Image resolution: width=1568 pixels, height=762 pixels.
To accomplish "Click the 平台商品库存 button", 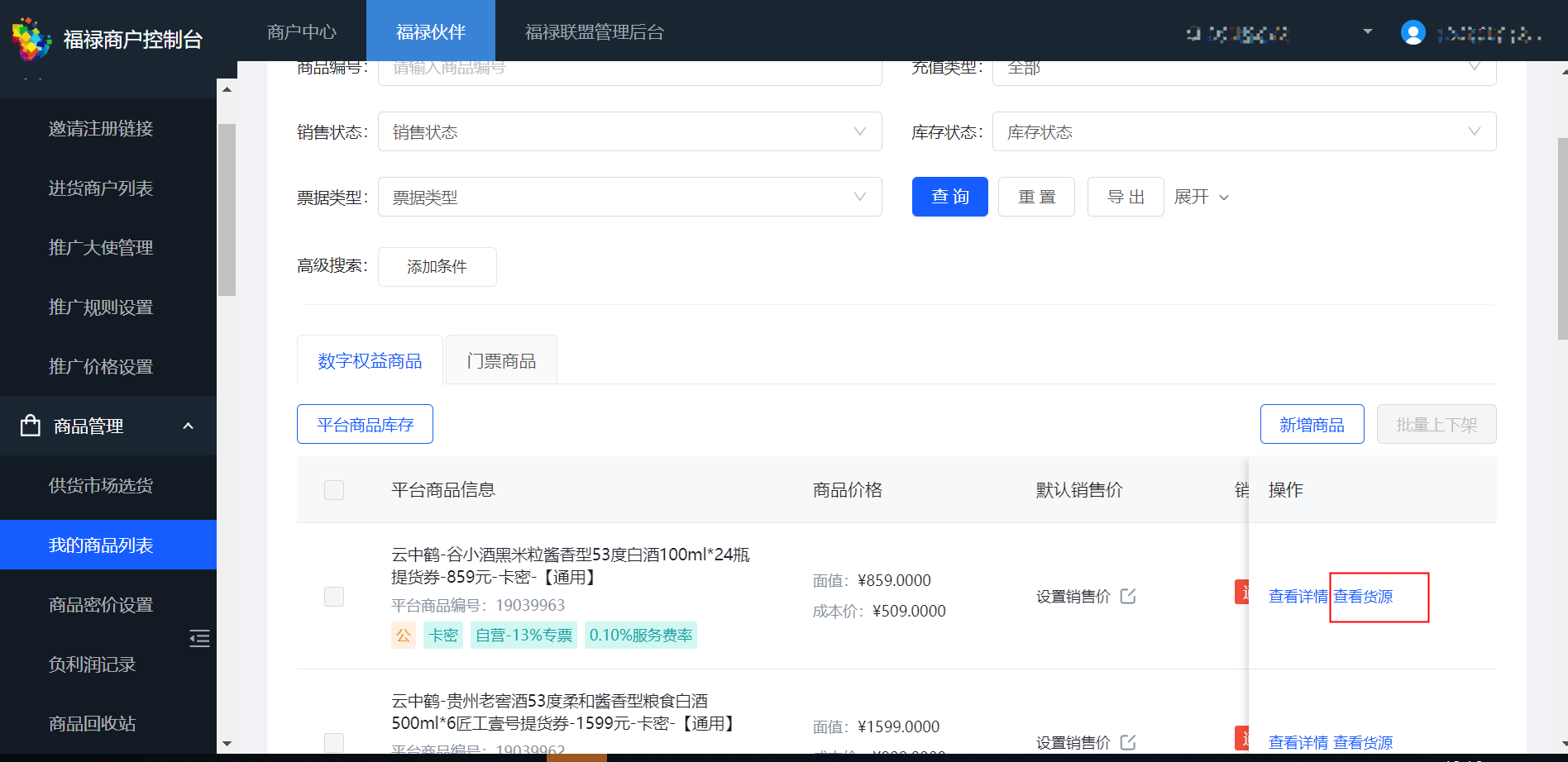I will [365, 424].
